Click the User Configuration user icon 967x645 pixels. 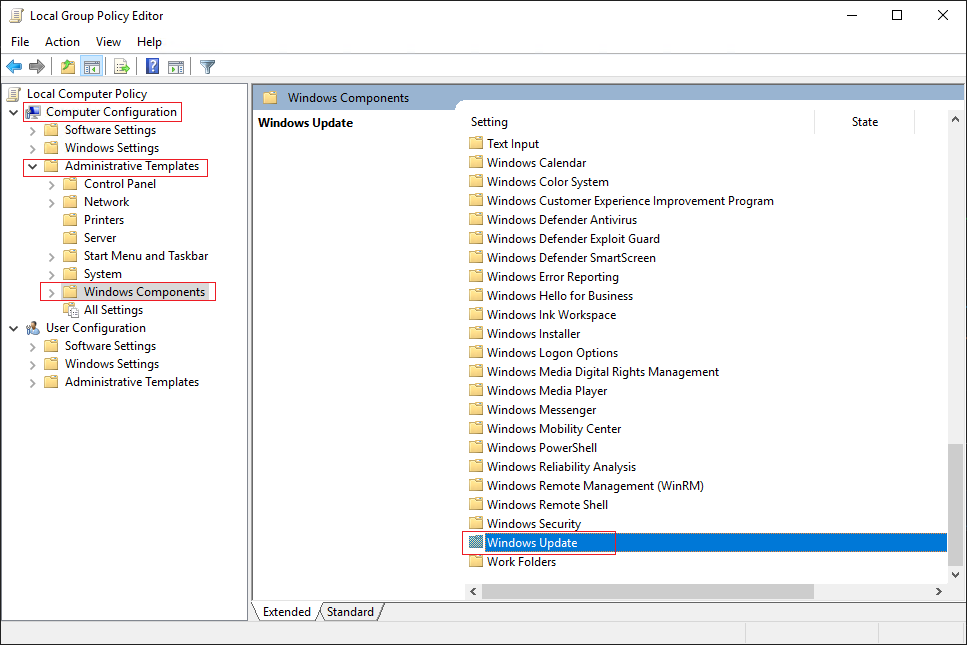33,328
